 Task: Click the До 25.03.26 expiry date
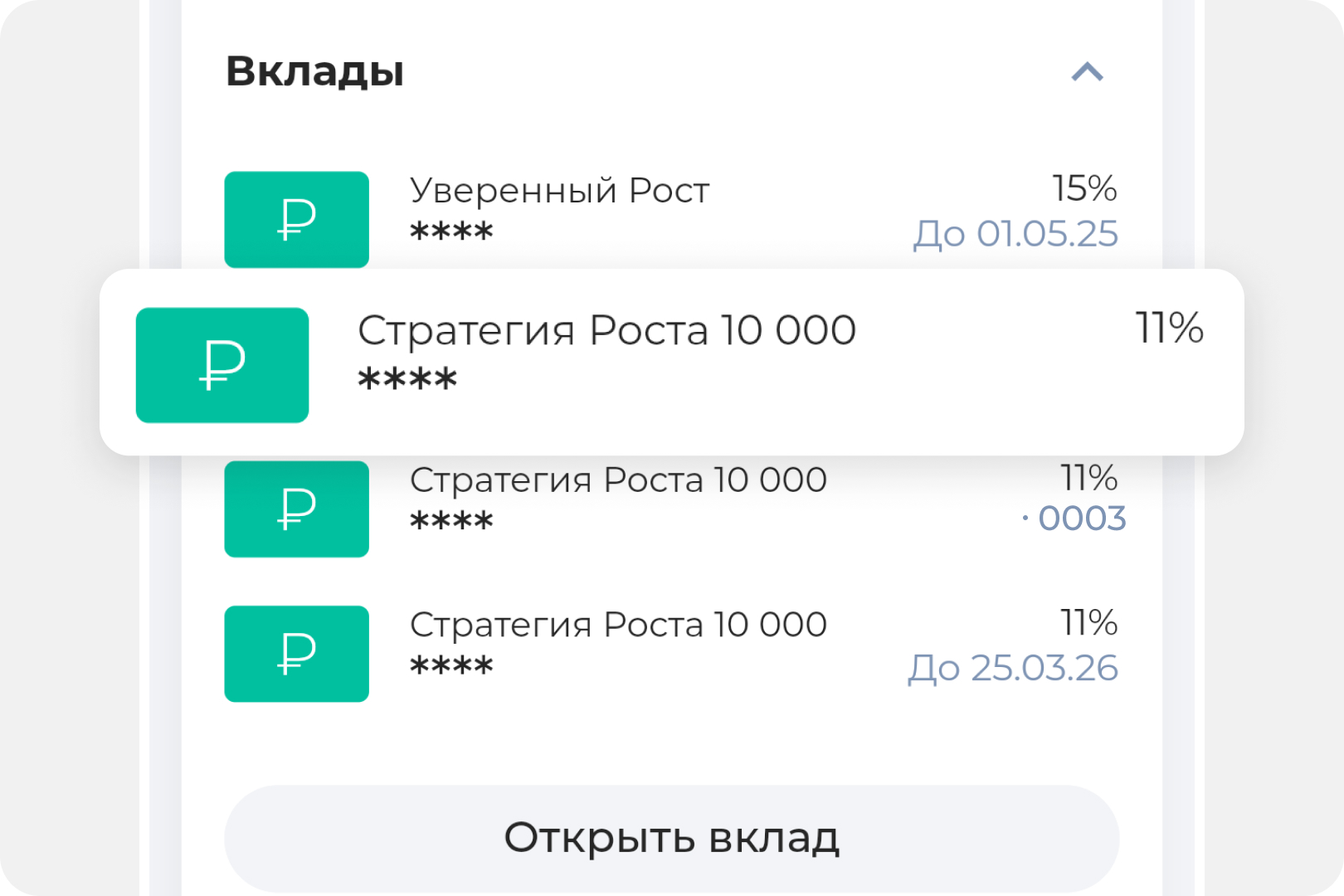pos(1013,669)
